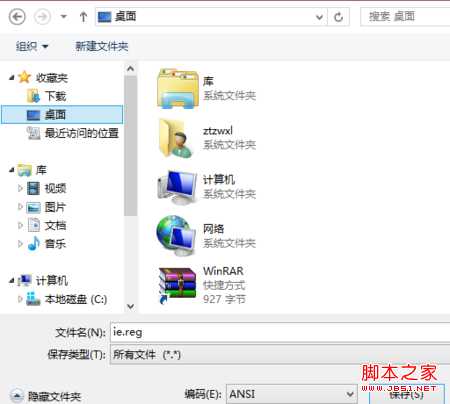Viewport: 450px width, 404px height.
Task: Click the 图片 library icon
Action: (34, 207)
